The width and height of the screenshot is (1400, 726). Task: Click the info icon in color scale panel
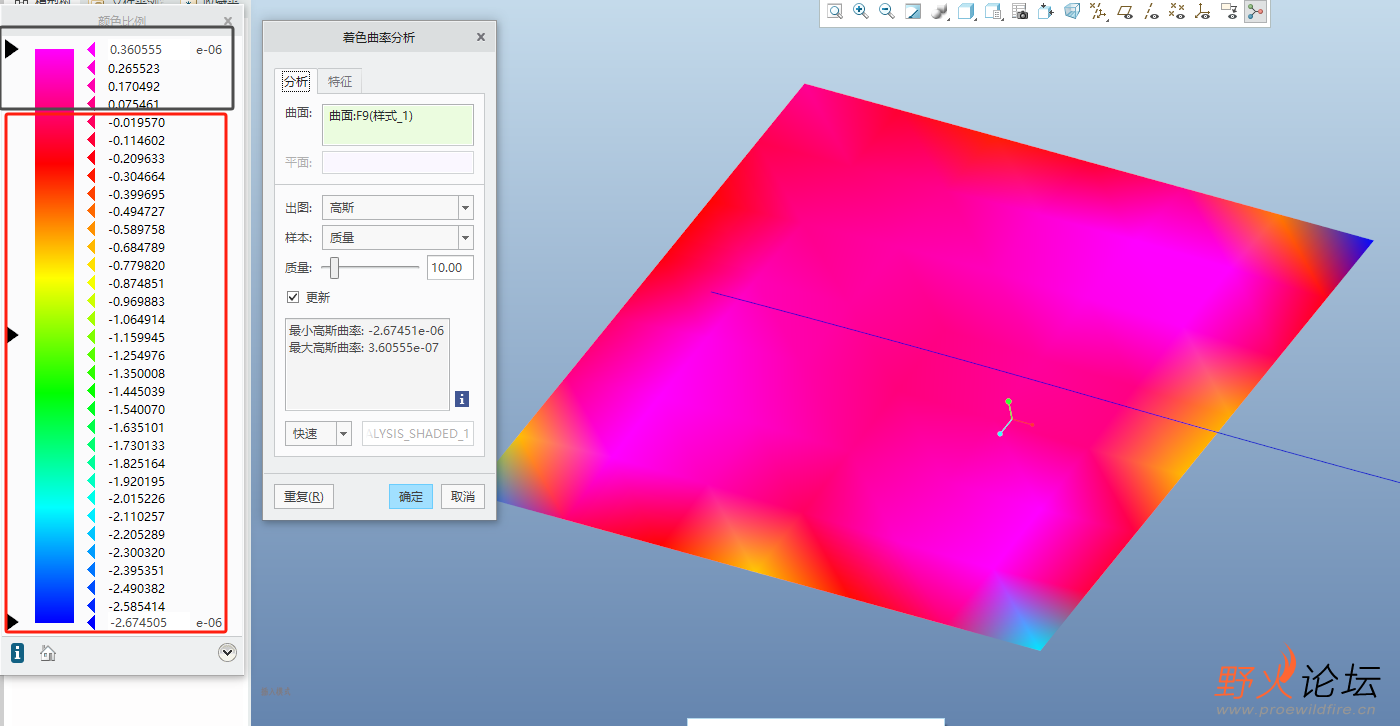(x=17, y=653)
